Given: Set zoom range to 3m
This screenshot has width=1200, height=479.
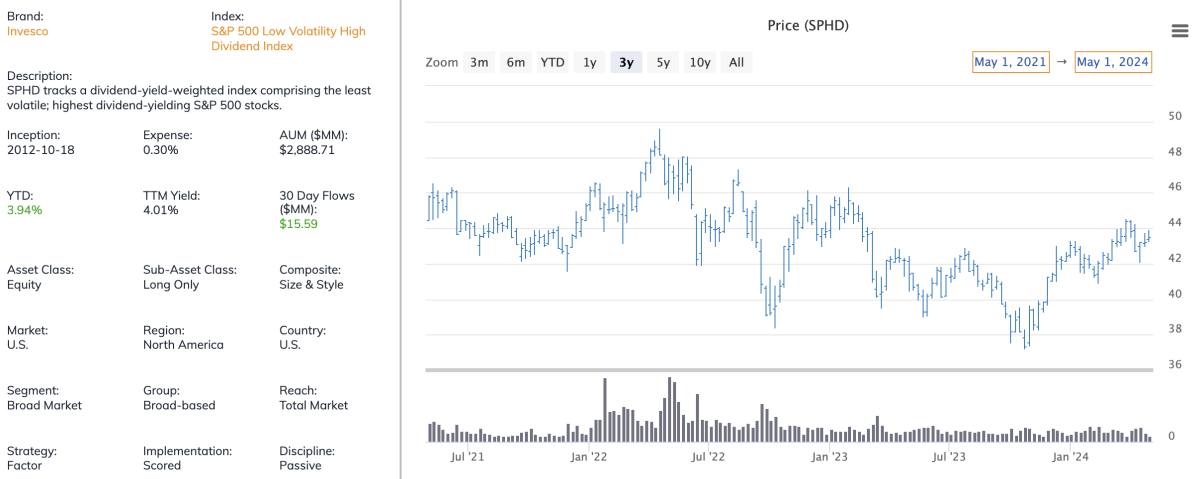Looking at the screenshot, I should [x=479, y=62].
